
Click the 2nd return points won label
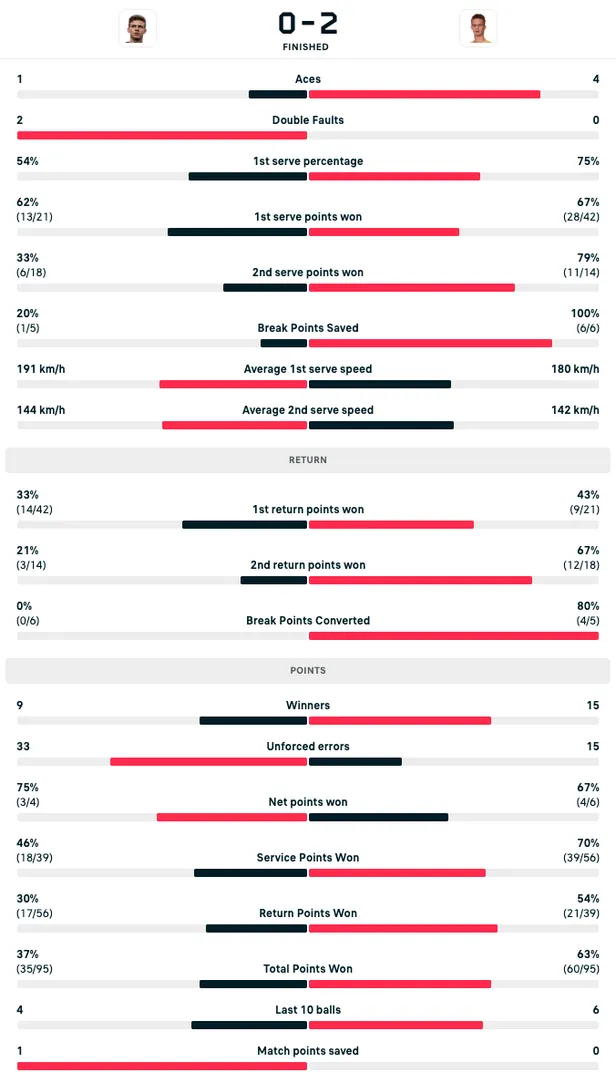coord(308,565)
